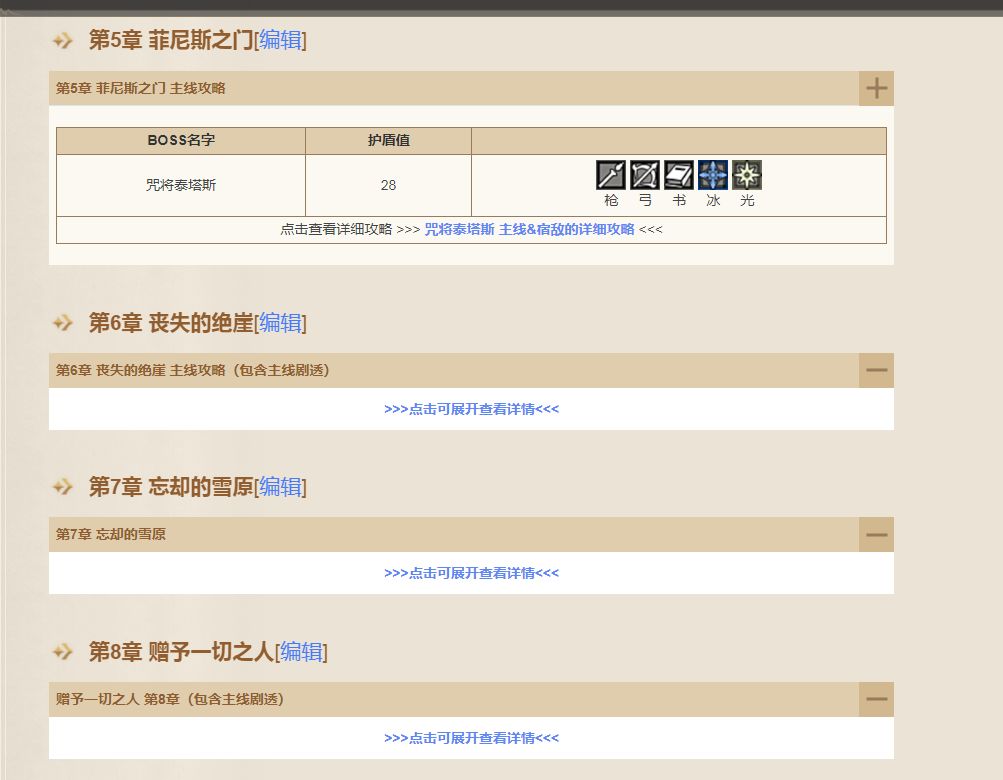This screenshot has width=1003, height=780.
Task: Click expand details link under Chapter 7
Action: tap(471, 573)
